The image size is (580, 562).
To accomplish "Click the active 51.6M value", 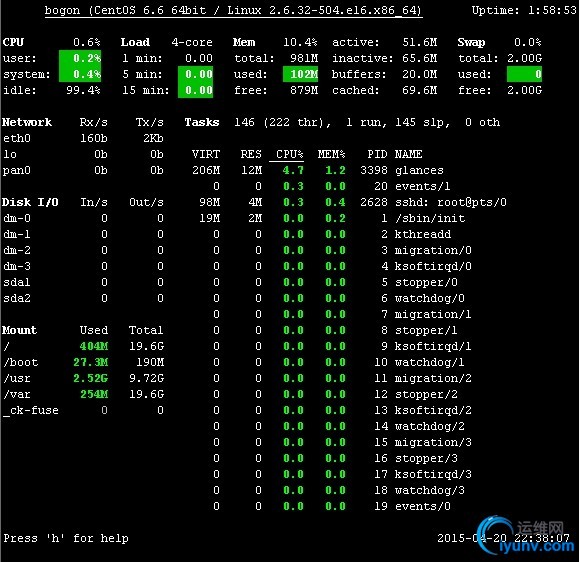I will point(420,42).
